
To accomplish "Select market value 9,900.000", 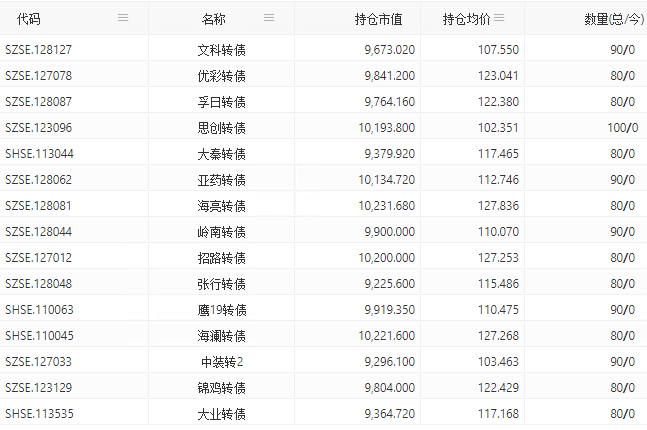I will point(390,232).
